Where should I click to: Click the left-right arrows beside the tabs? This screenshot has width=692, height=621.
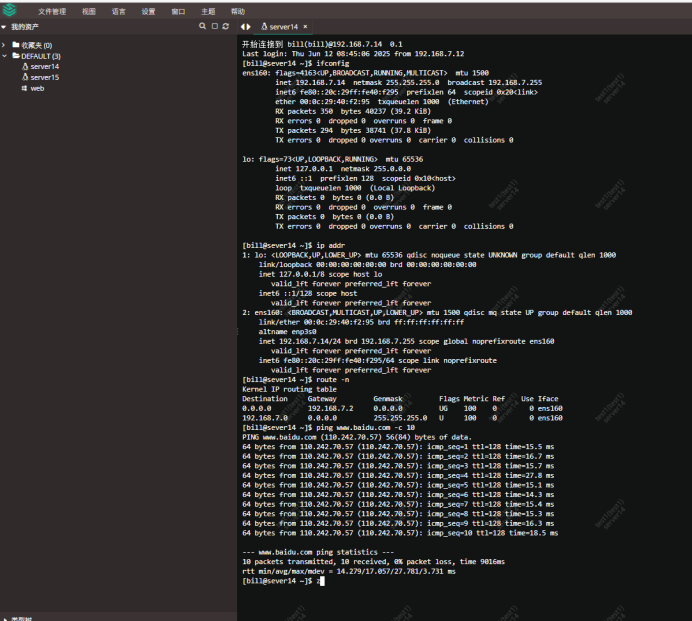(x=246, y=26)
